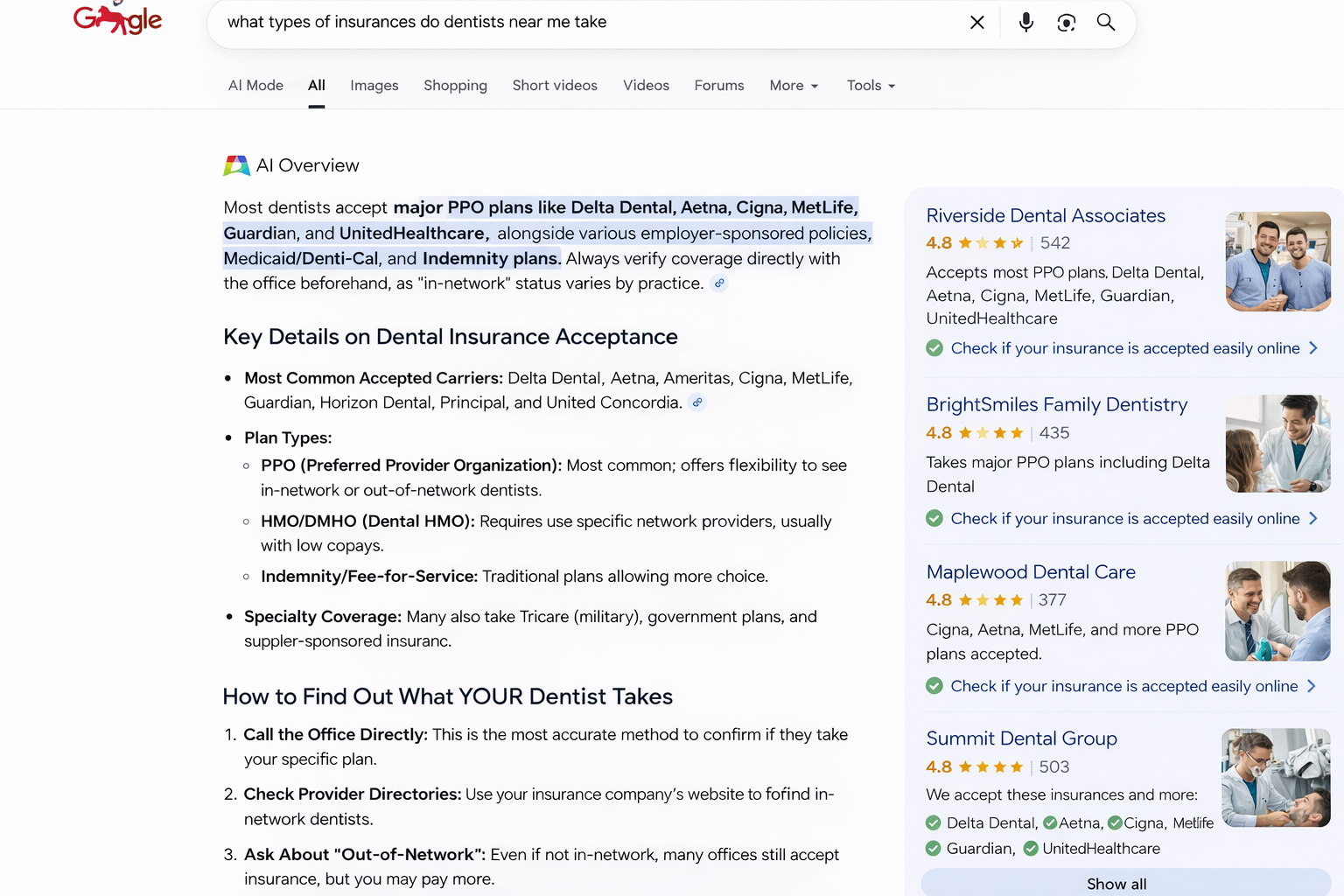Open Riverside Dental Associates listing
Image resolution: width=1344 pixels, height=896 pixels.
click(1046, 215)
